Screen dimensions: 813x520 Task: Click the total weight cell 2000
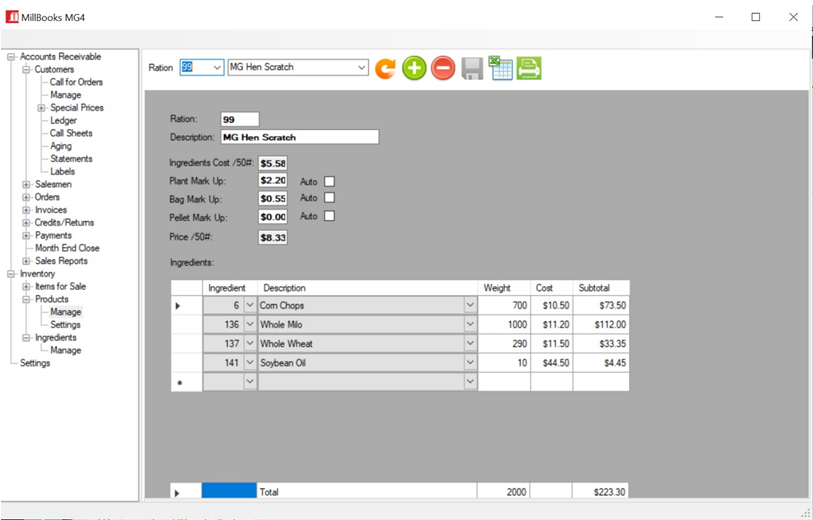pyautogui.click(x=503, y=491)
